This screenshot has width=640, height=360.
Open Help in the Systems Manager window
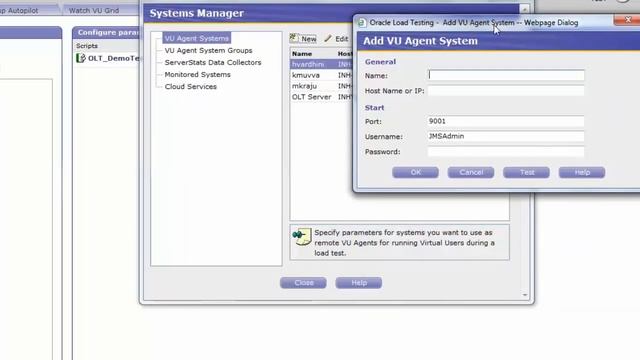coord(359,282)
